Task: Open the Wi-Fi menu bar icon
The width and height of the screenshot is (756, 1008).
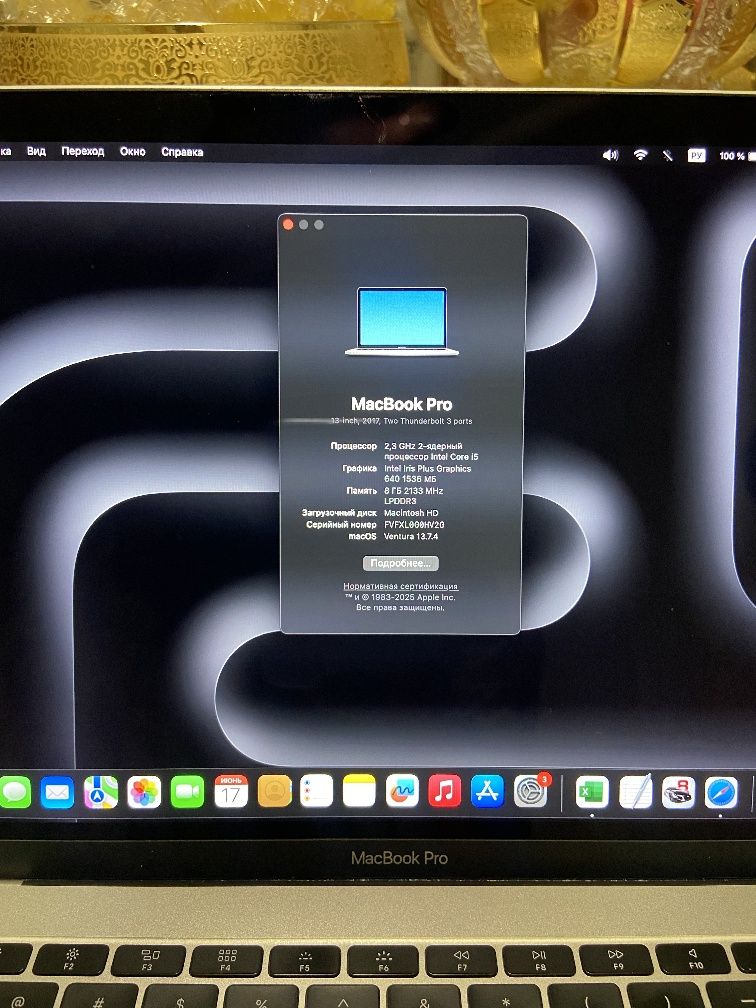Action: (x=640, y=155)
